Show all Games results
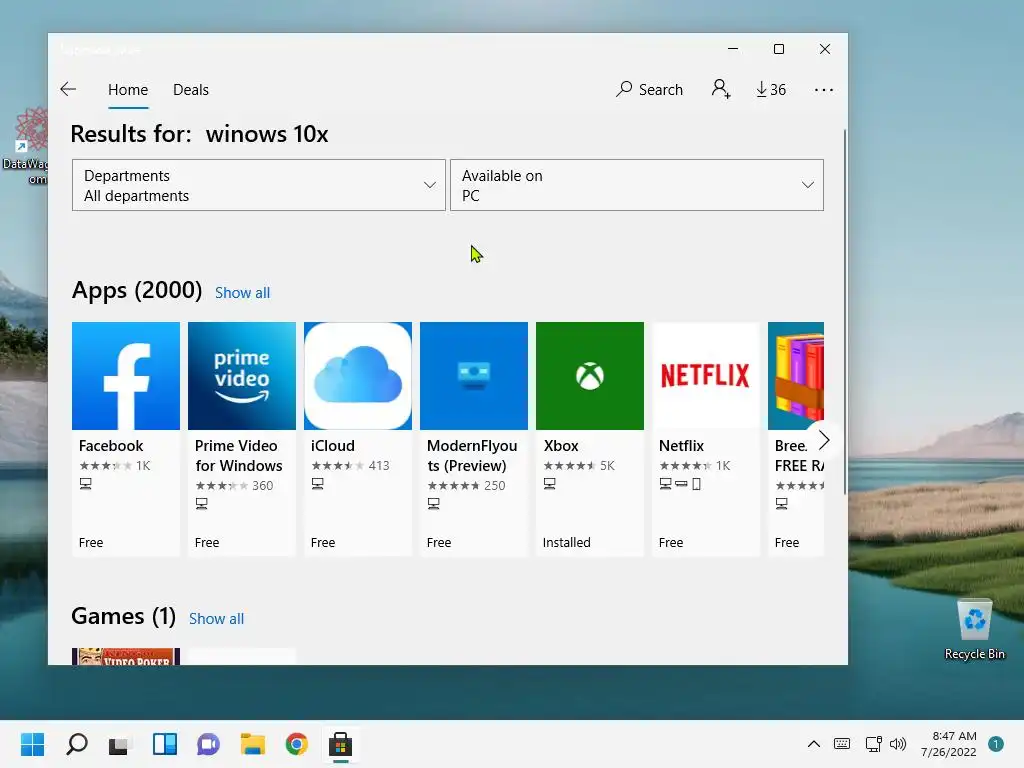Screen dimensions: 1024x768 (x=216, y=618)
